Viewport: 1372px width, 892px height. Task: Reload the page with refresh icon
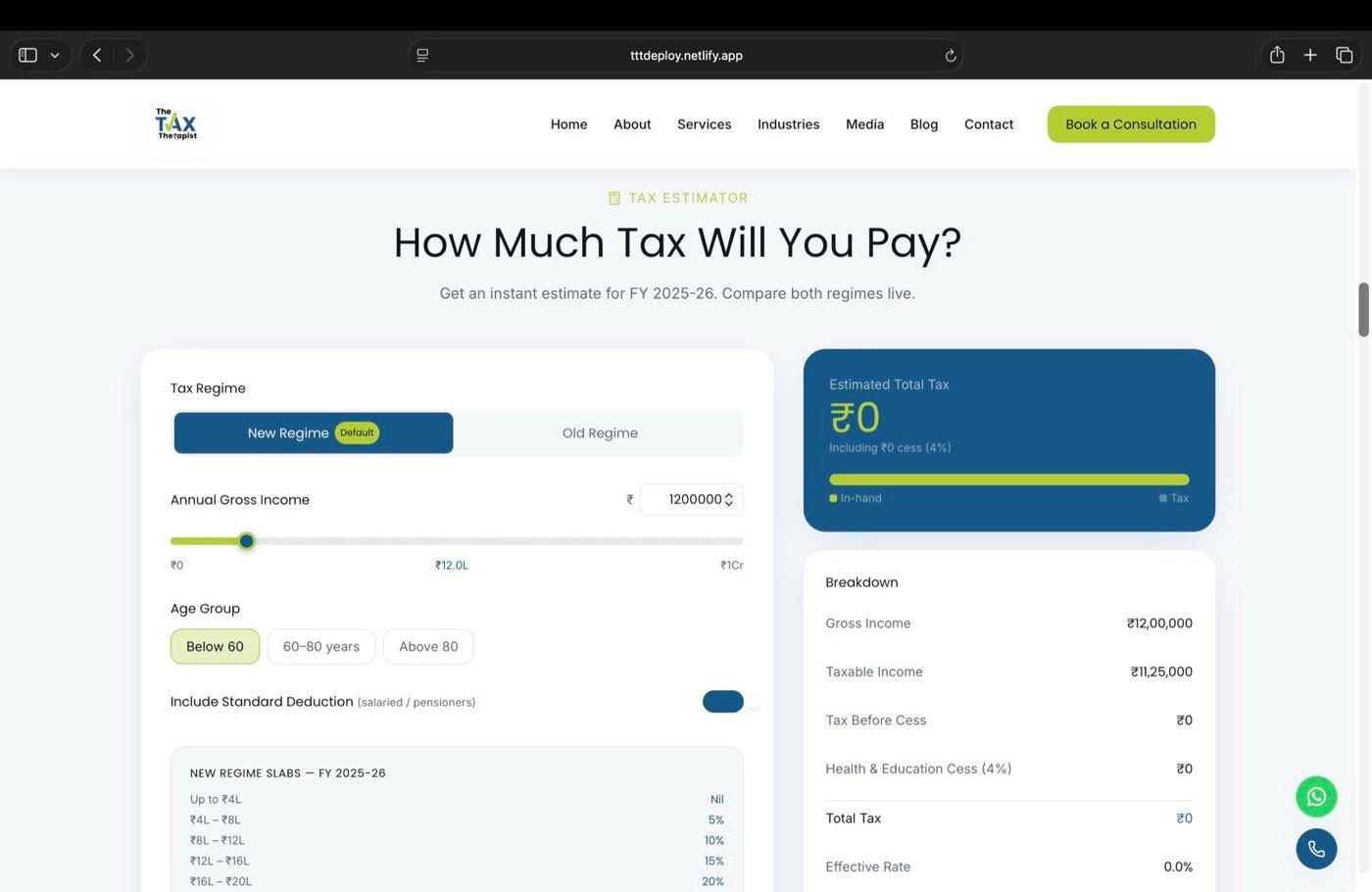click(950, 56)
